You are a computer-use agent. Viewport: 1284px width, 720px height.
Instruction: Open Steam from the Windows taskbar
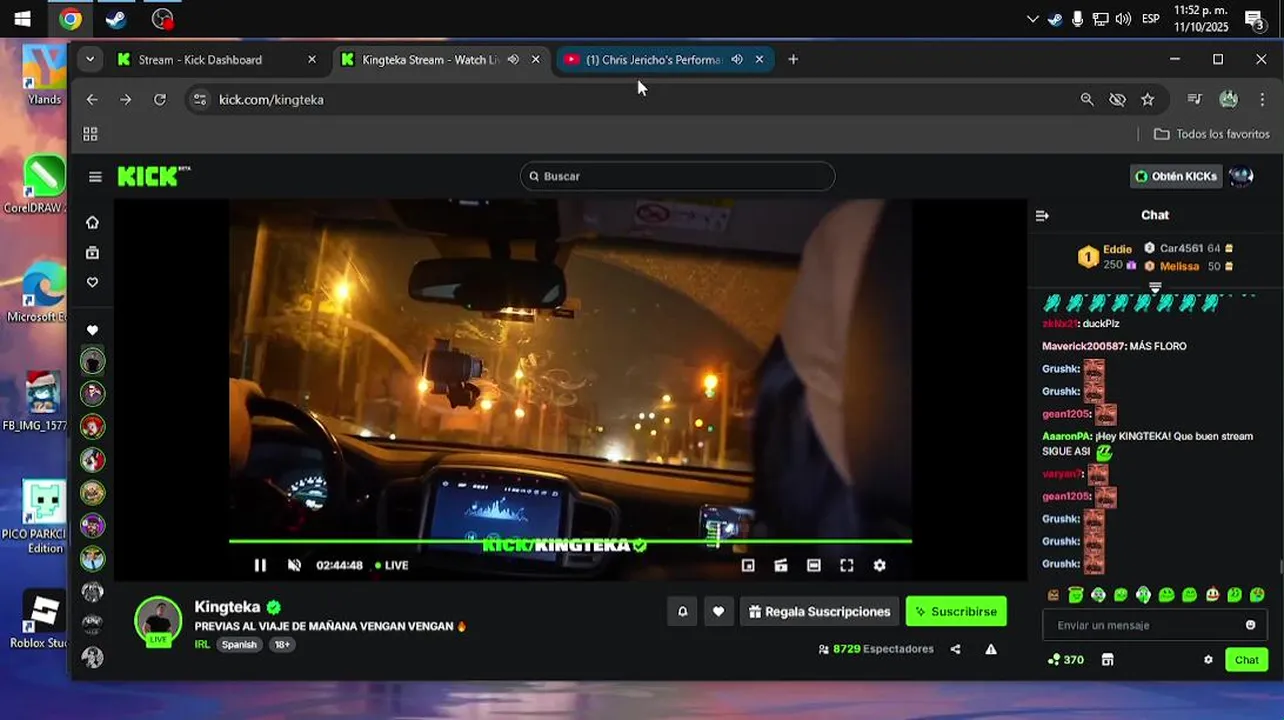pos(116,18)
